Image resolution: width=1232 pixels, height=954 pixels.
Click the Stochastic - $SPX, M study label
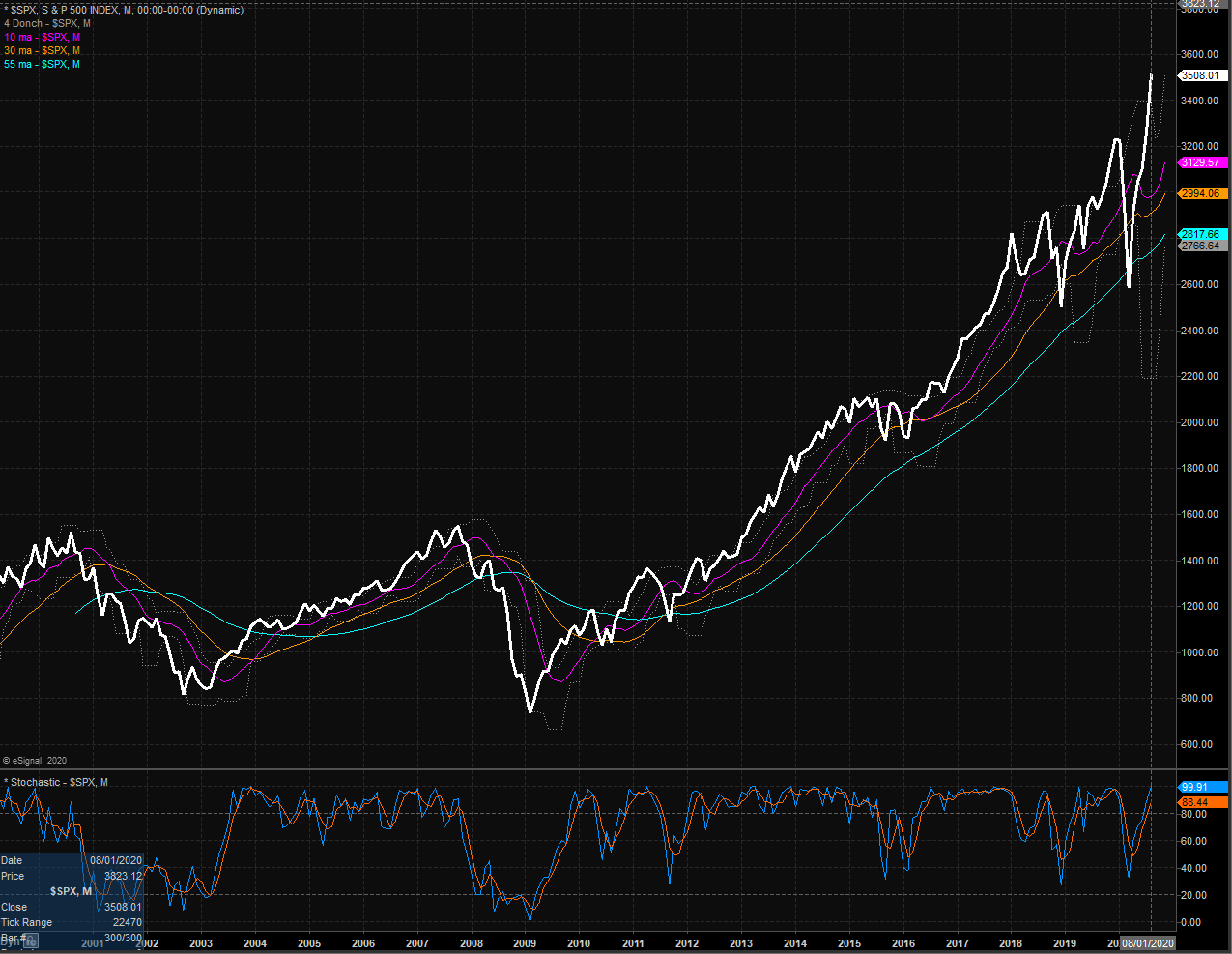point(56,782)
